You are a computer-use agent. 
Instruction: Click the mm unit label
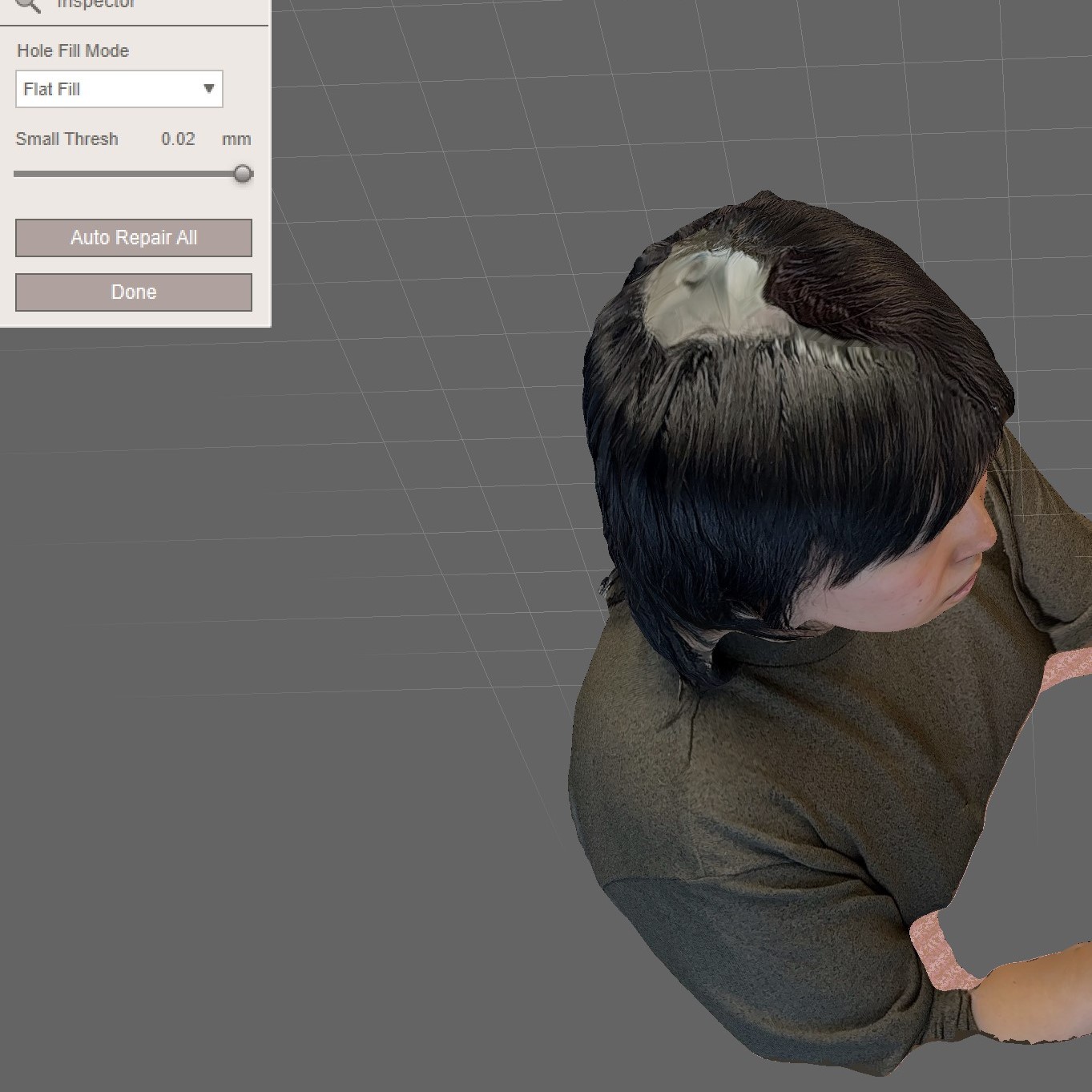[236, 138]
